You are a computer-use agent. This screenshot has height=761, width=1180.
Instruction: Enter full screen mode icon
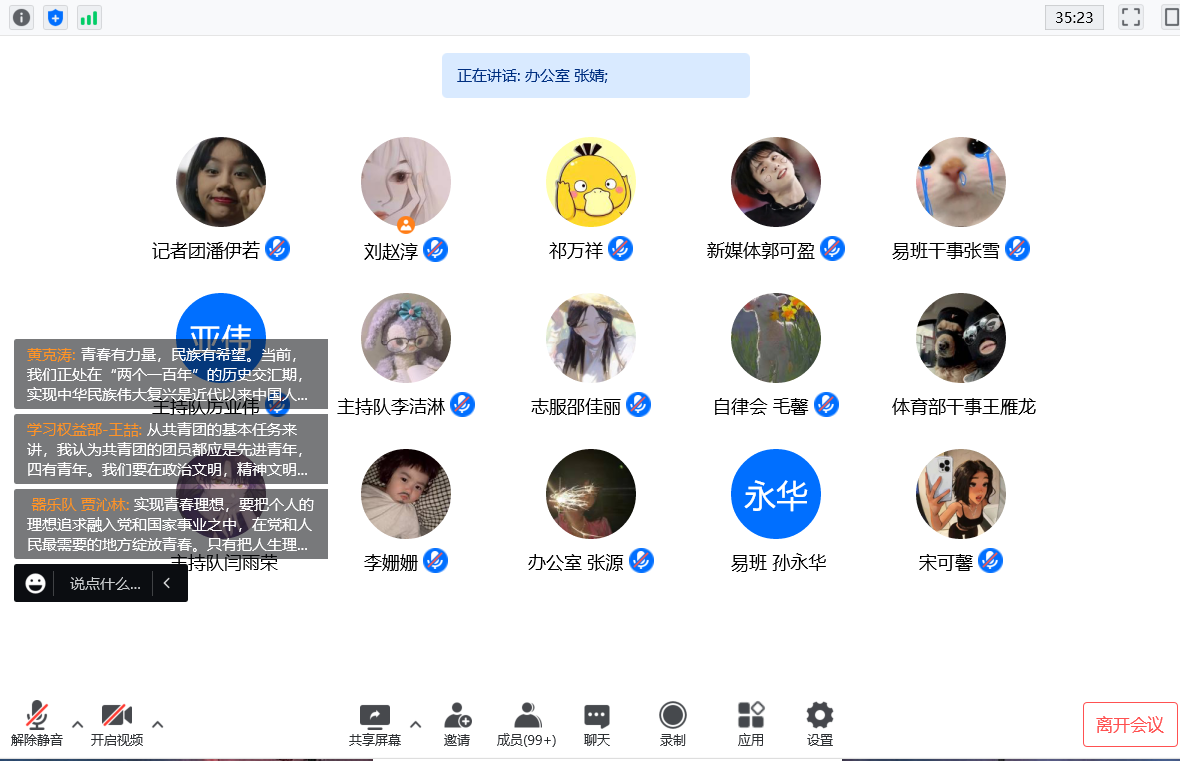(x=1131, y=17)
